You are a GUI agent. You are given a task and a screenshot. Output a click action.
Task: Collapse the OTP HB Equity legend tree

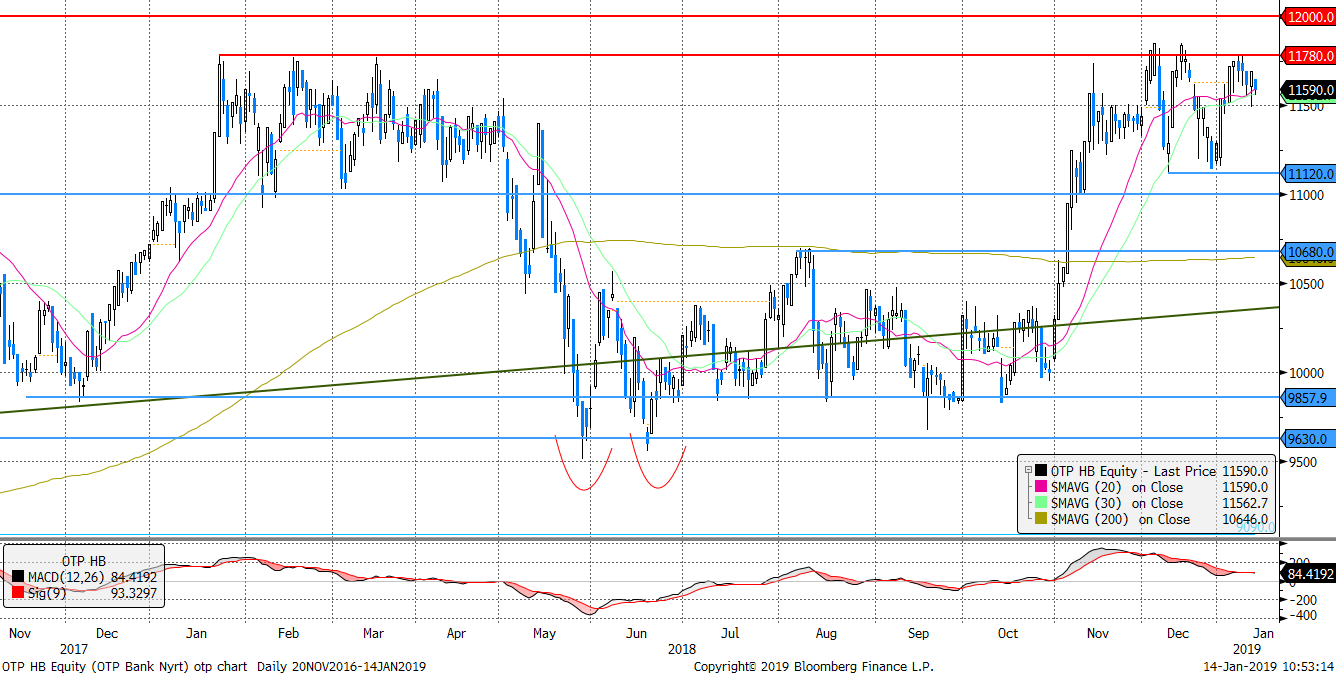1026,470
